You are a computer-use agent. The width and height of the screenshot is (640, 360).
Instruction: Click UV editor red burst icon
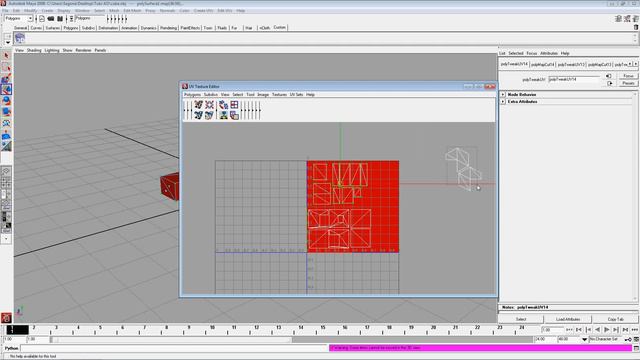coord(209,105)
